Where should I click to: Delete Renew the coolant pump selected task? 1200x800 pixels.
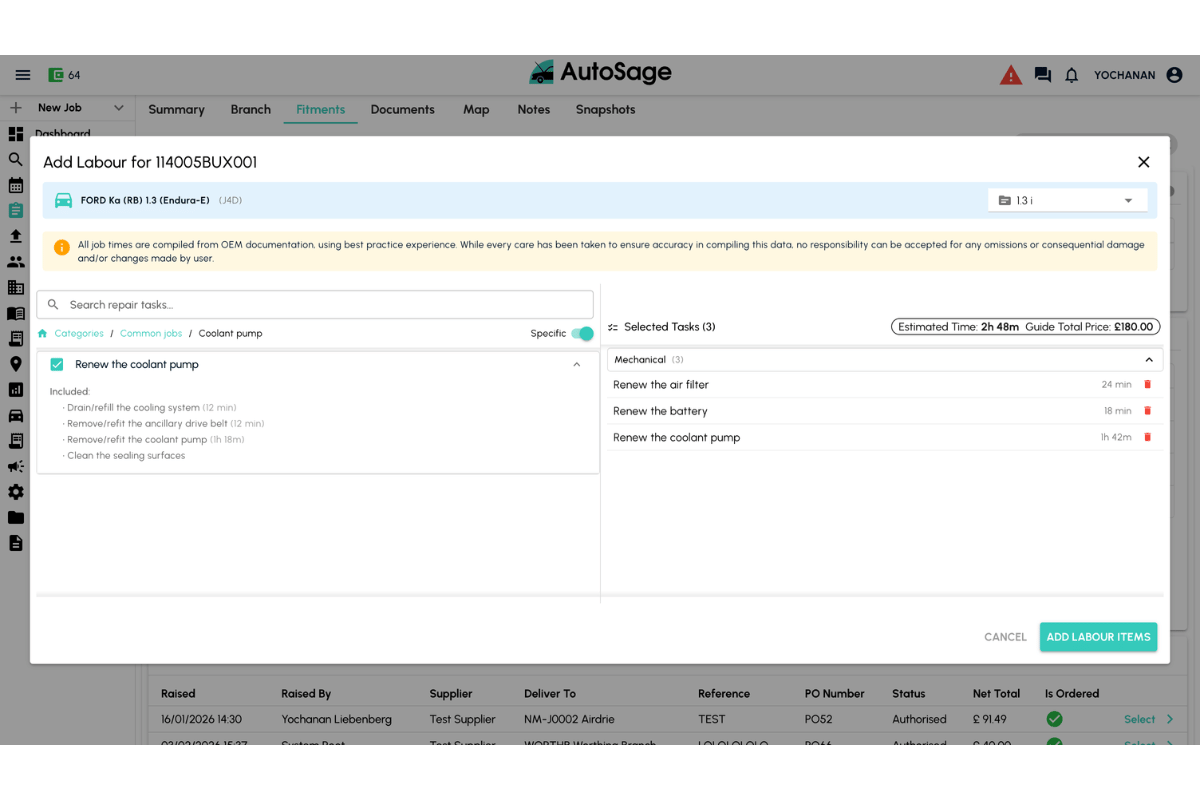click(x=1147, y=437)
